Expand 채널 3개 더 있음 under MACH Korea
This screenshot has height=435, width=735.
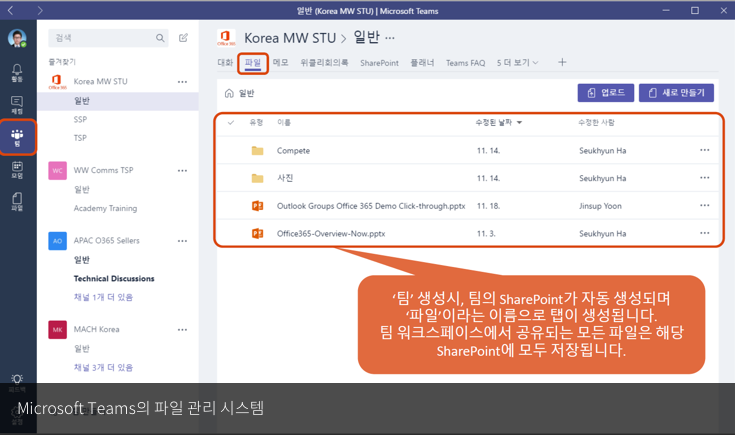coord(103,368)
